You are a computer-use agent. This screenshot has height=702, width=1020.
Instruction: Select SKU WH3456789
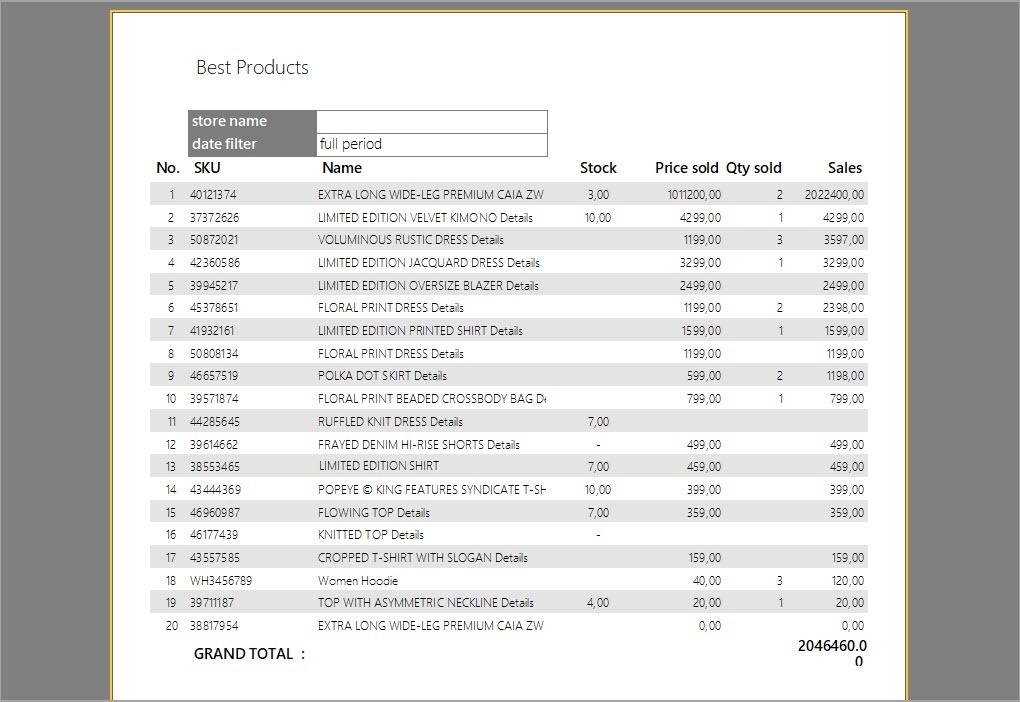pyautogui.click(x=220, y=580)
